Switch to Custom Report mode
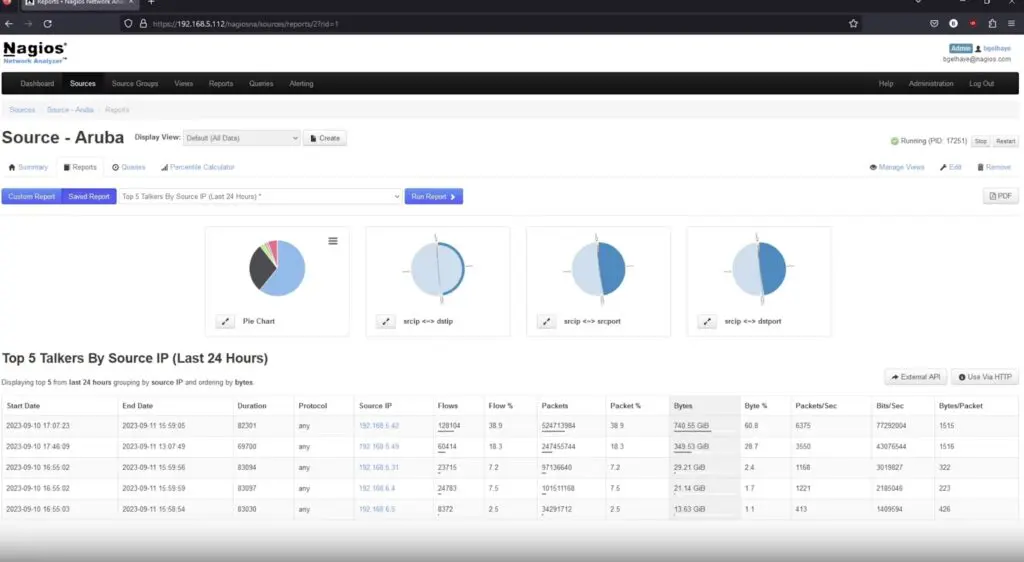The image size is (1024, 562). [32, 197]
